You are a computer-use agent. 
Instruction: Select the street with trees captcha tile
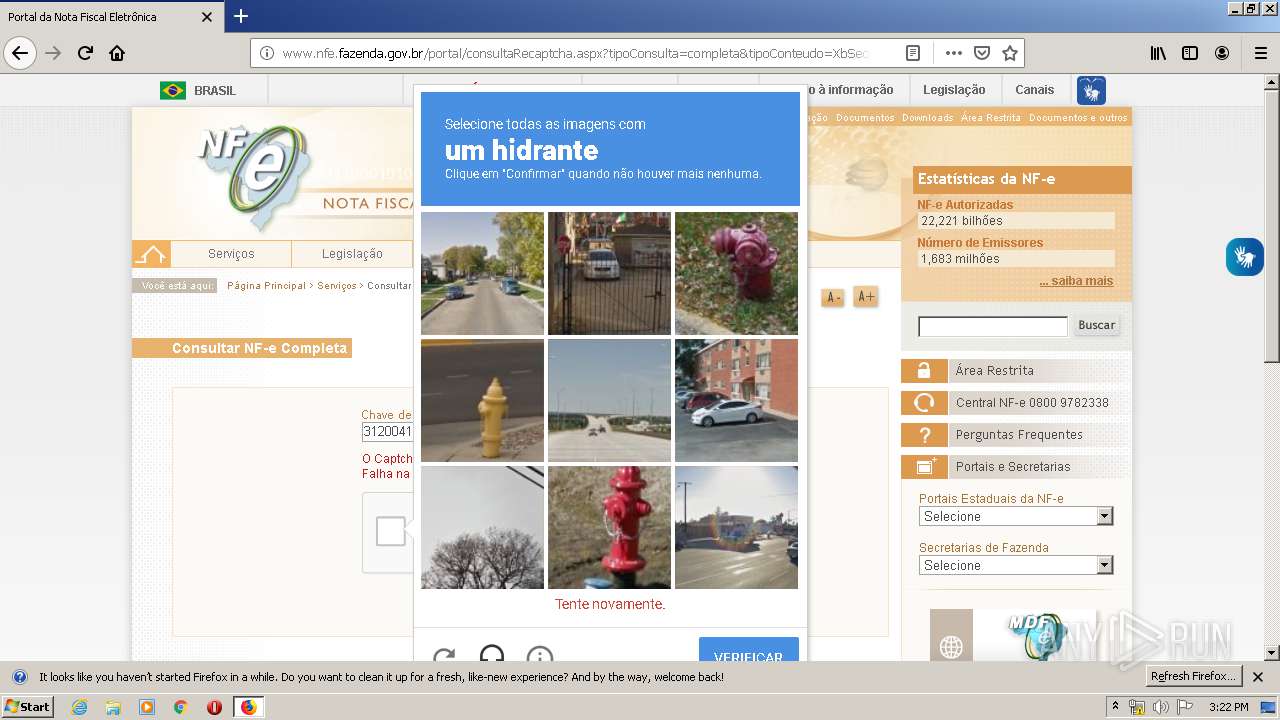482,273
